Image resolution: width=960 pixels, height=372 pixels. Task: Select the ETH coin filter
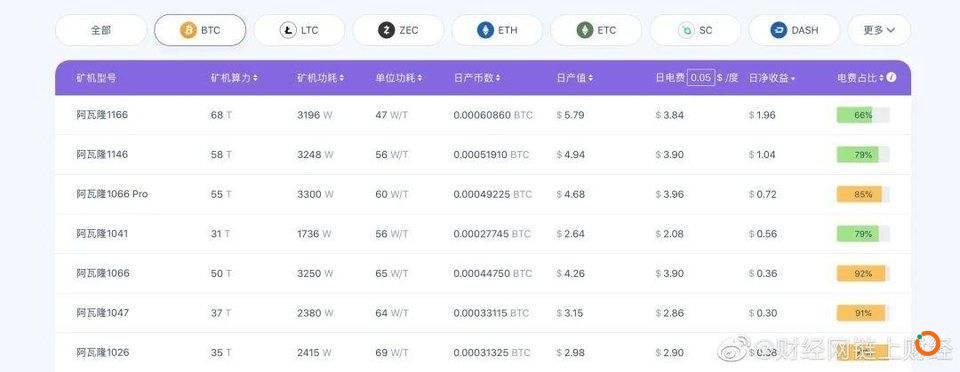[497, 30]
